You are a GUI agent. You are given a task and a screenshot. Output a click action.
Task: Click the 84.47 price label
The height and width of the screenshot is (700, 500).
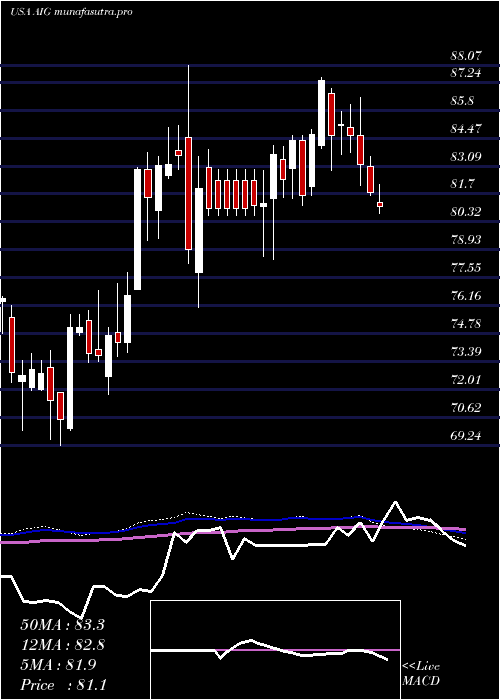(466, 129)
